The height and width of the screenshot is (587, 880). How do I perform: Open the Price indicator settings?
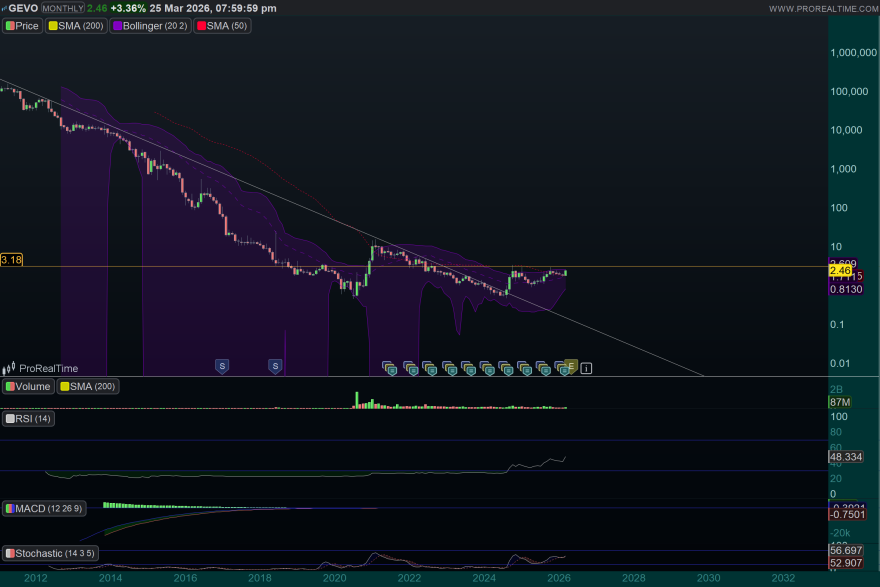tap(23, 26)
